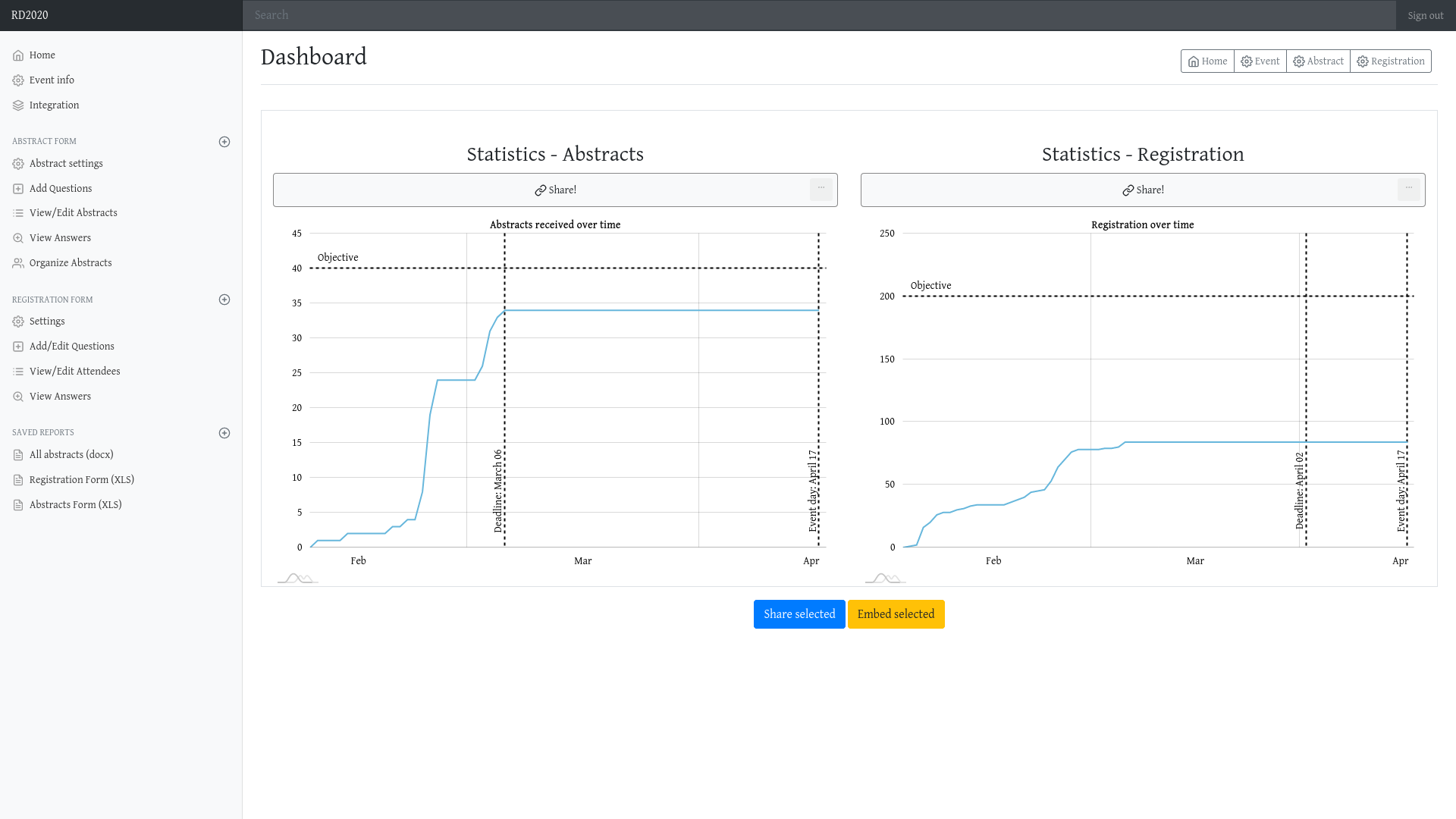The width and height of the screenshot is (1456, 819).
Task: Open Organize Abstracts
Action: (x=121, y=263)
